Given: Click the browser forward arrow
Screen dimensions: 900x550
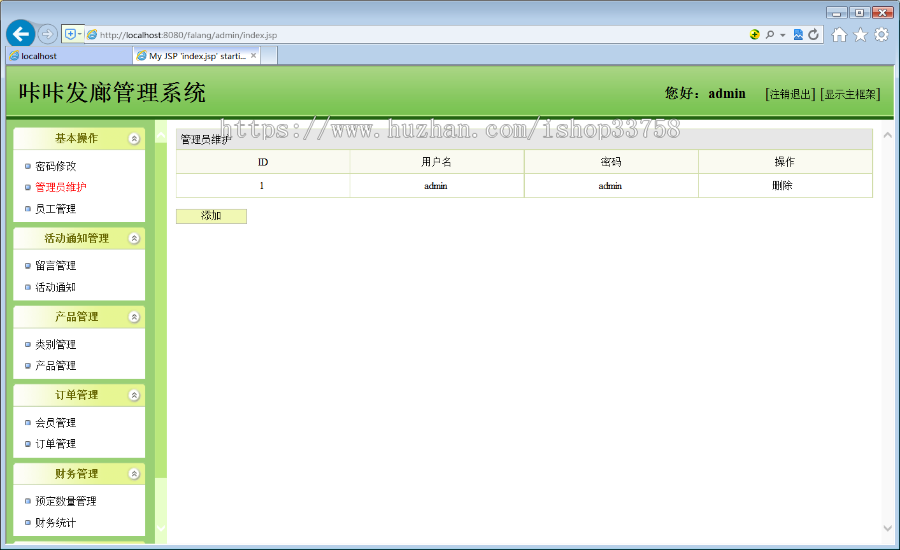Looking at the screenshot, I should click(48, 34).
